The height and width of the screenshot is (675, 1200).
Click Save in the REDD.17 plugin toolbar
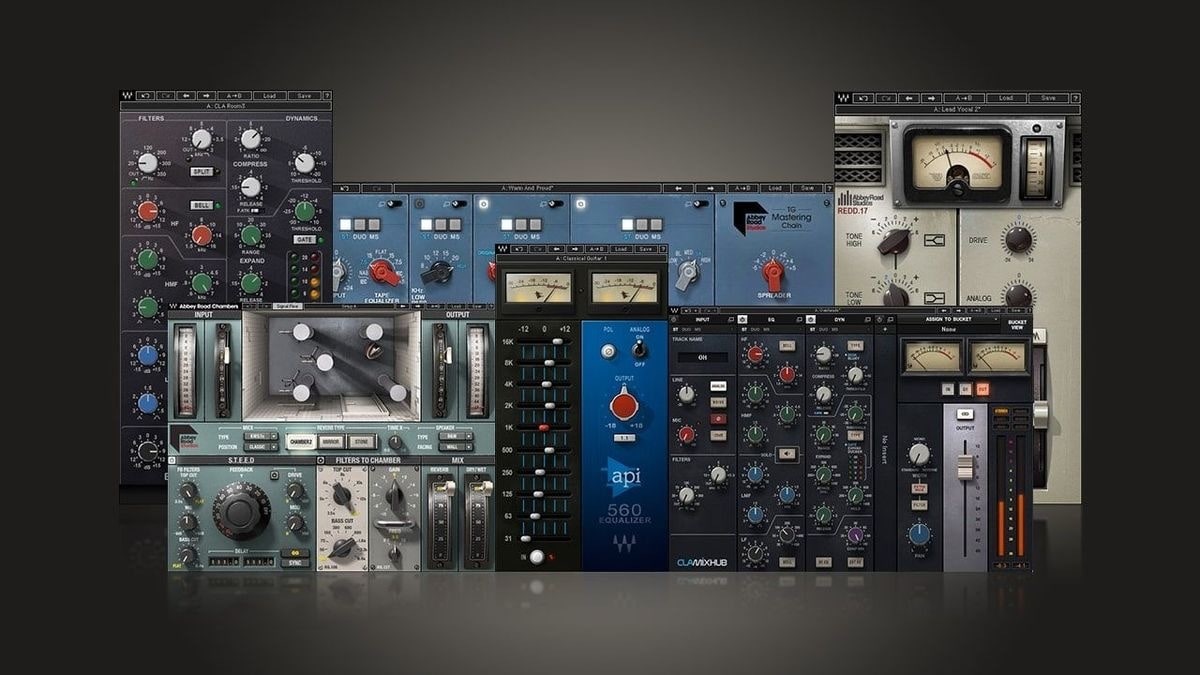pos(1048,98)
